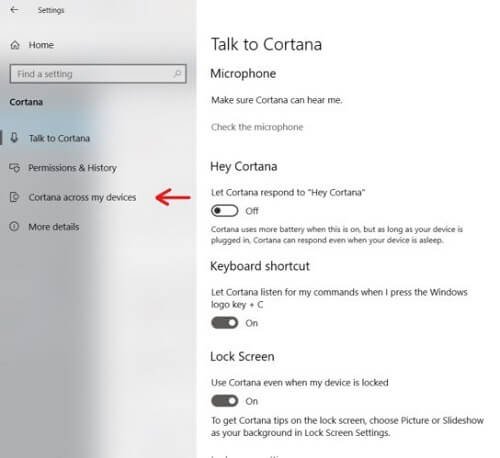Click the Cortana across my devices icon
Screen dimensions: 500x458
click(x=14, y=197)
